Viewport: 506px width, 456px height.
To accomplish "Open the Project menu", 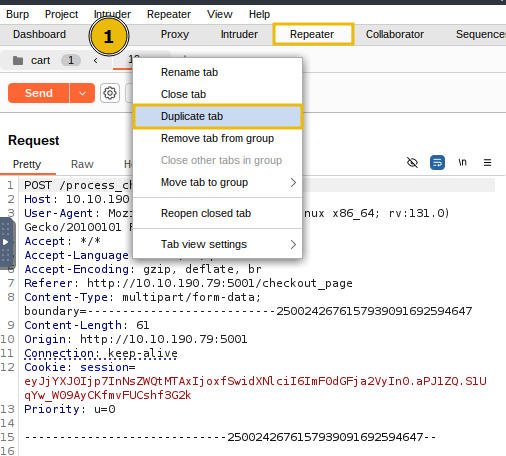I will [61, 14].
